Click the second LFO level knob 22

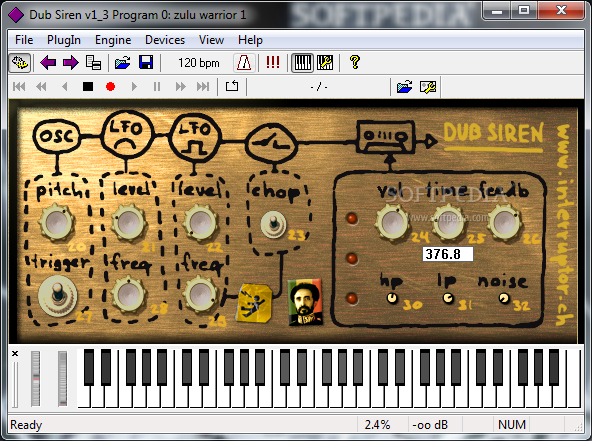click(x=200, y=222)
